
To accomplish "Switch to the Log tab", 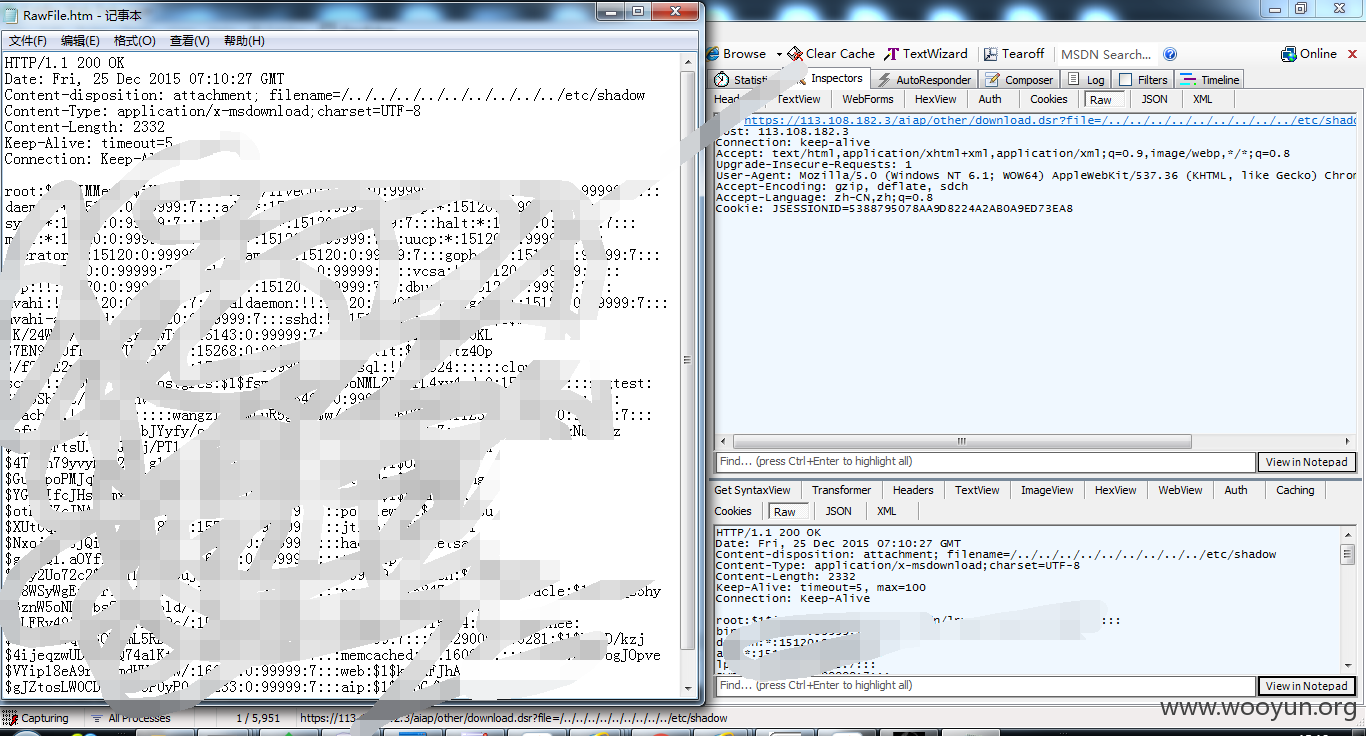I will tap(1086, 80).
